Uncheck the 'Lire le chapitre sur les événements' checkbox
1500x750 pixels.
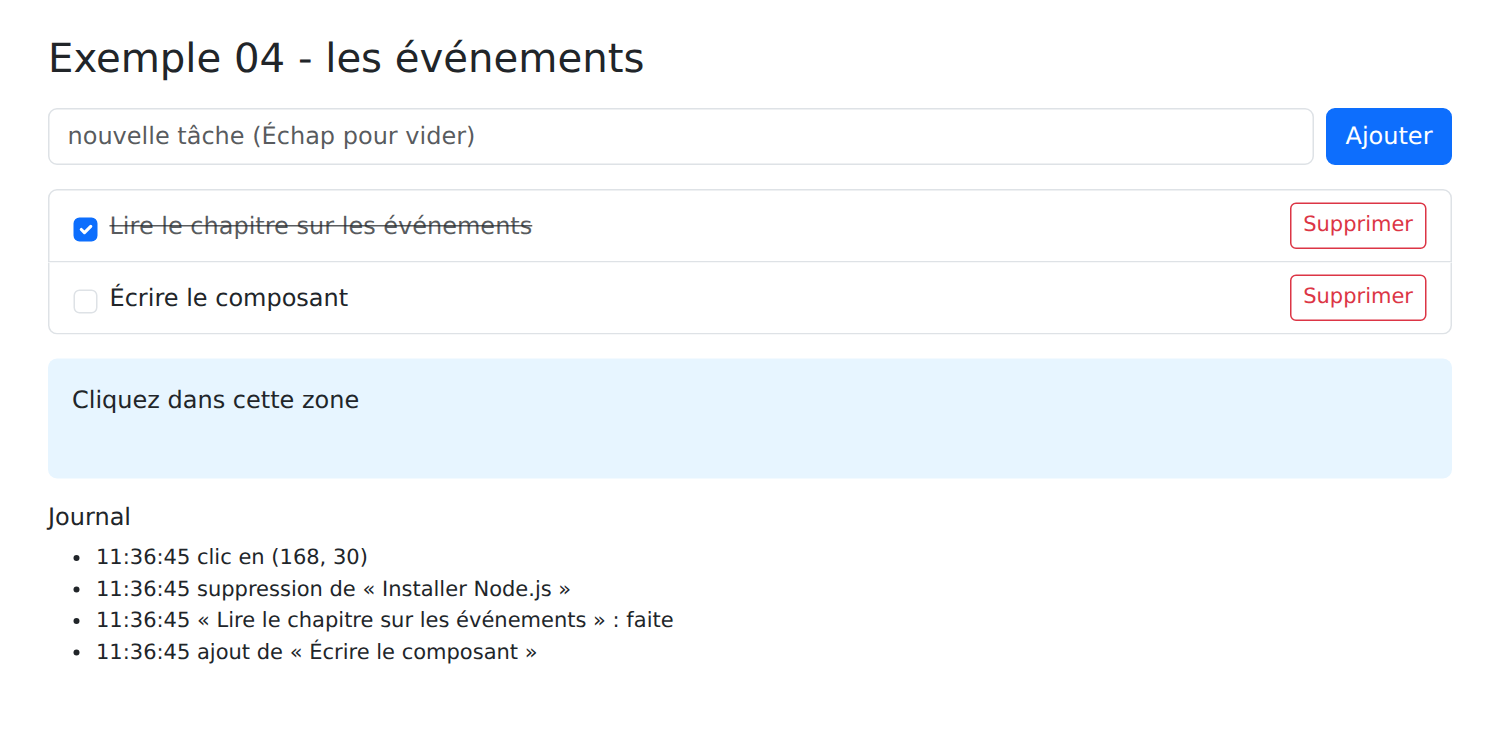86,229
